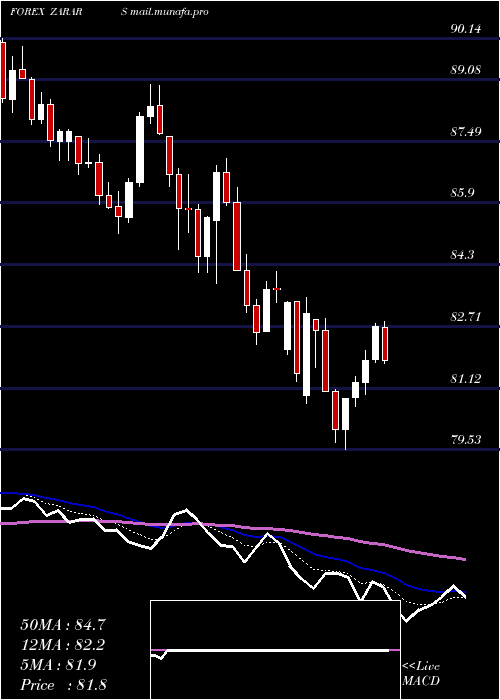The image size is (500, 700).
Task: Click the Price : 81.8 reading
Action: tap(63, 685)
